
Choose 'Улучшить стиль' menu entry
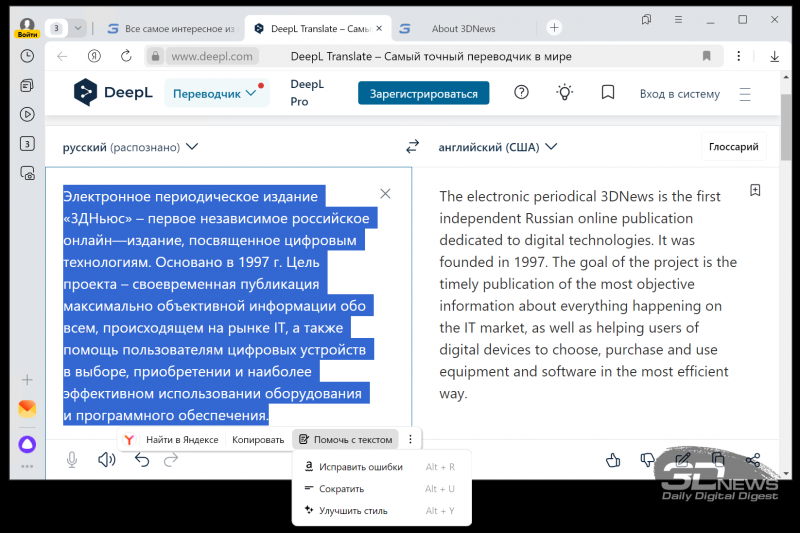click(352, 511)
